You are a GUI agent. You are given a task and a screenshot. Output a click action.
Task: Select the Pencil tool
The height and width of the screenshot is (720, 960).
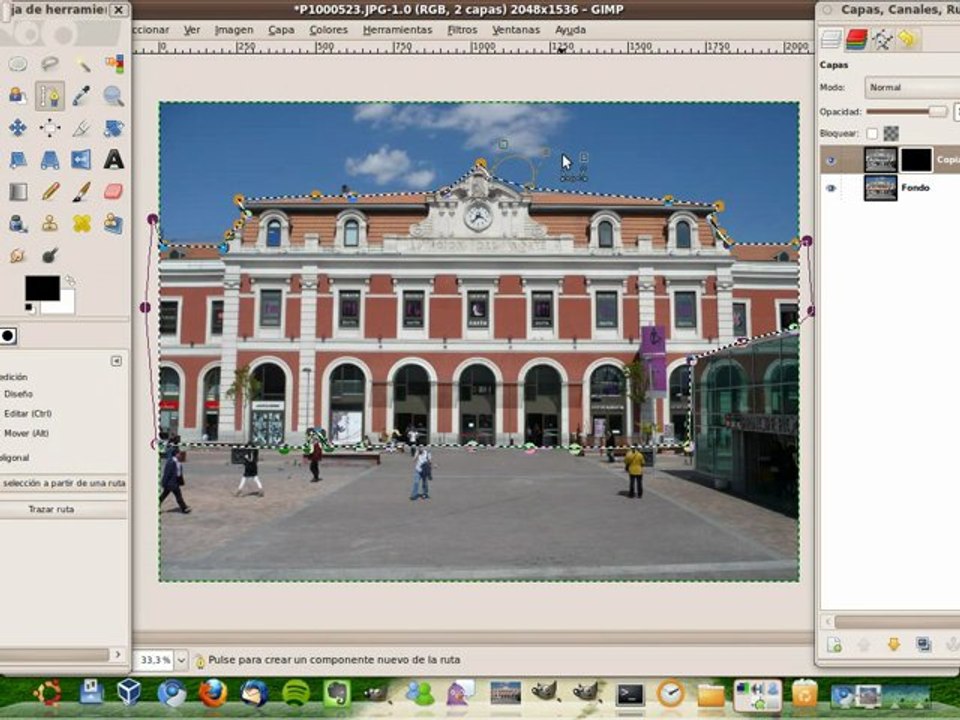(50, 192)
